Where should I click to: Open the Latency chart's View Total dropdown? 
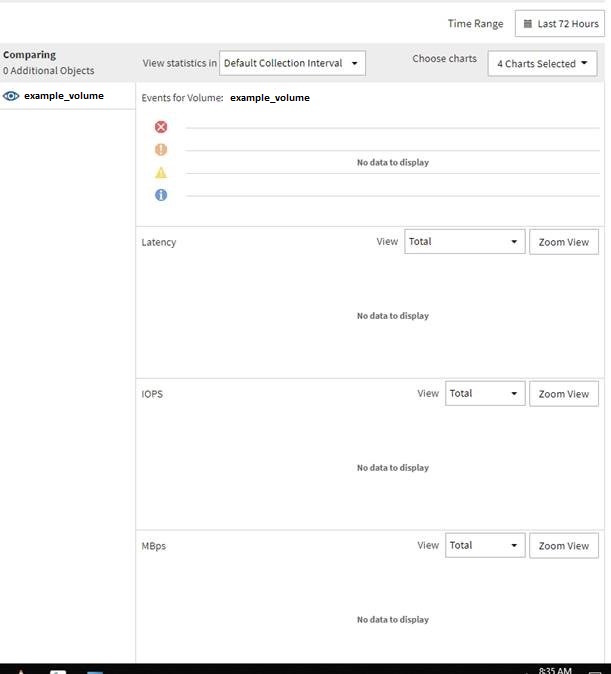point(464,242)
